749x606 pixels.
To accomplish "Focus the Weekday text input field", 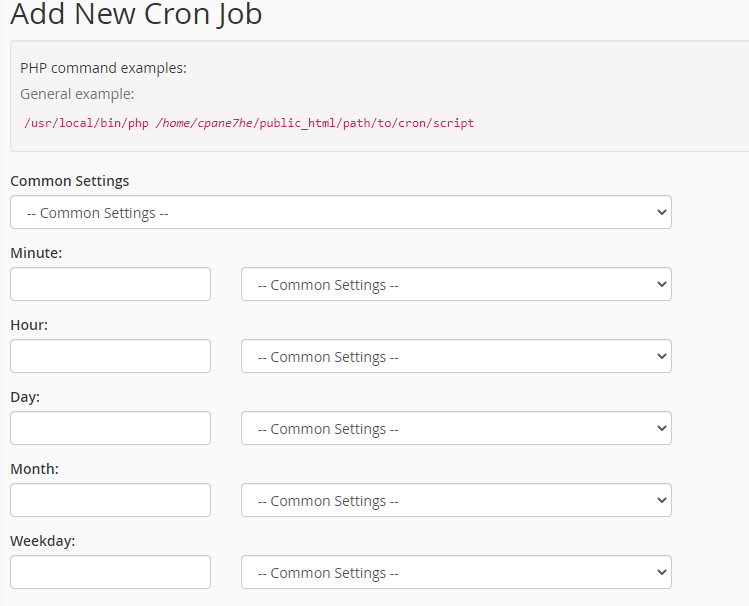I will pyautogui.click(x=110, y=572).
